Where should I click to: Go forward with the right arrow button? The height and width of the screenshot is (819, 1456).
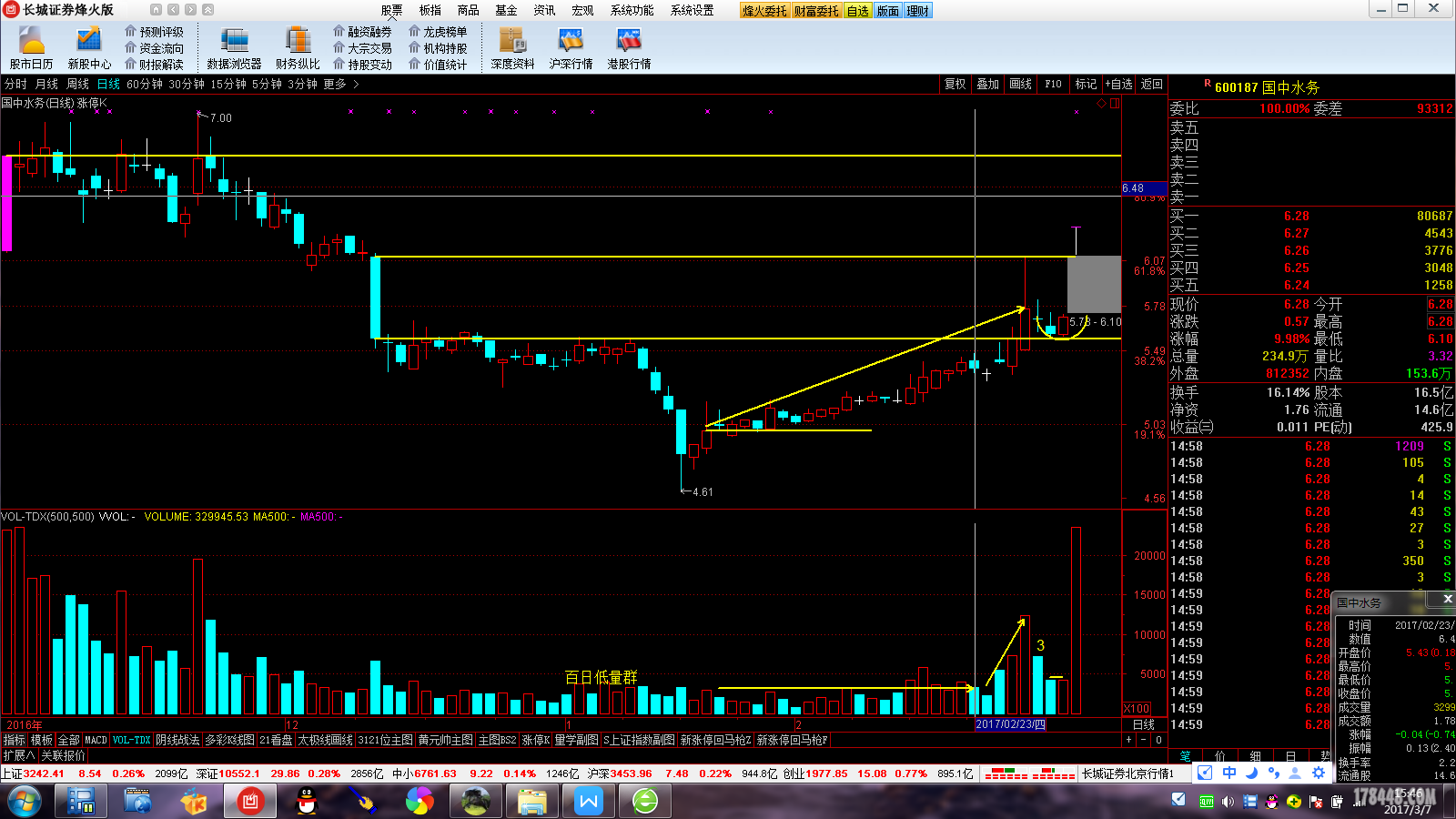[x=190, y=10]
